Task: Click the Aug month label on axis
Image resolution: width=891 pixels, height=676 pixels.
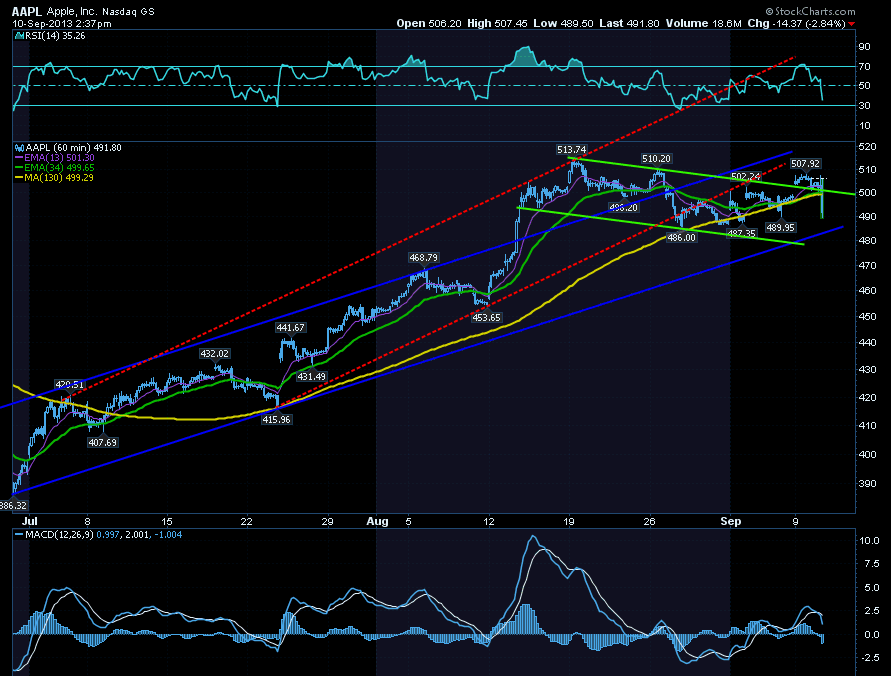Action: pyautogui.click(x=377, y=521)
